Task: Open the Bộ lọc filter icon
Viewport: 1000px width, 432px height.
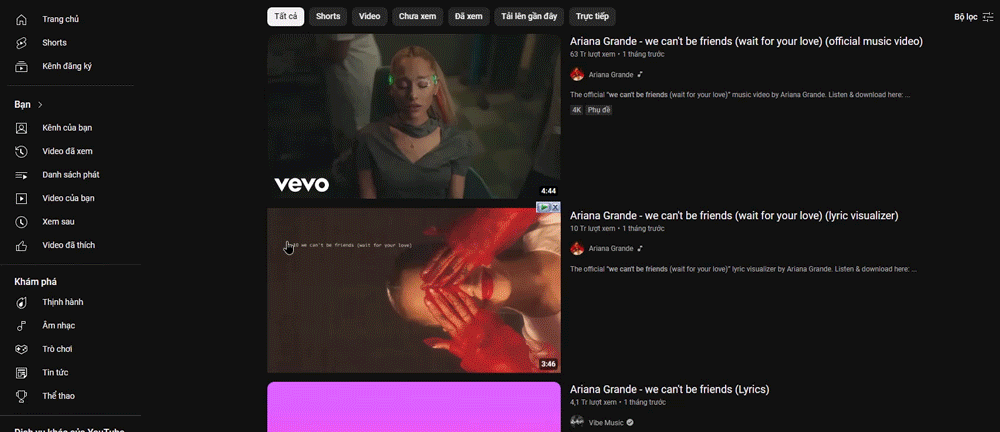Action: pyautogui.click(x=988, y=17)
